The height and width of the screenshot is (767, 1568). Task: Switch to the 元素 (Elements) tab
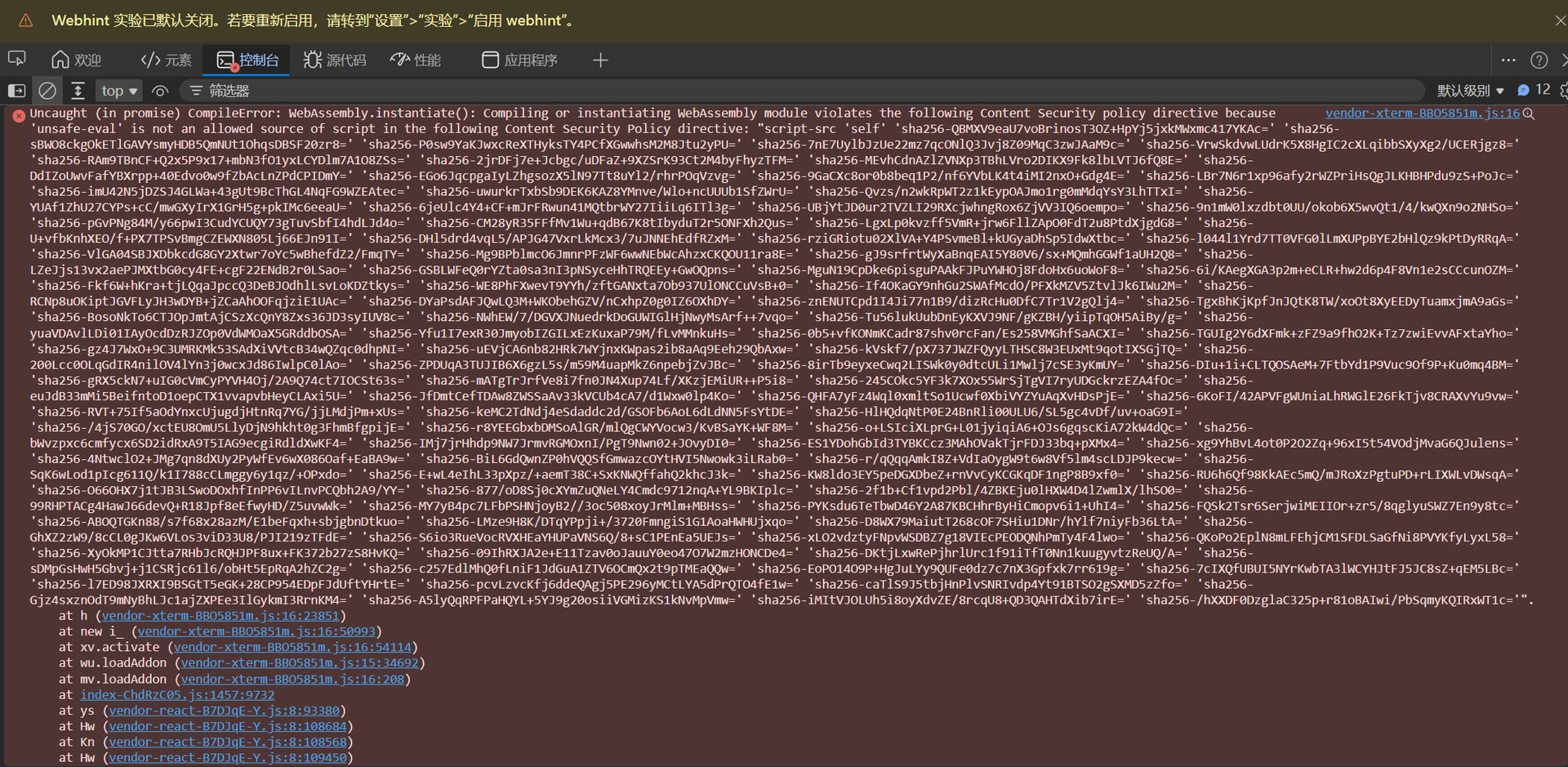(x=166, y=60)
